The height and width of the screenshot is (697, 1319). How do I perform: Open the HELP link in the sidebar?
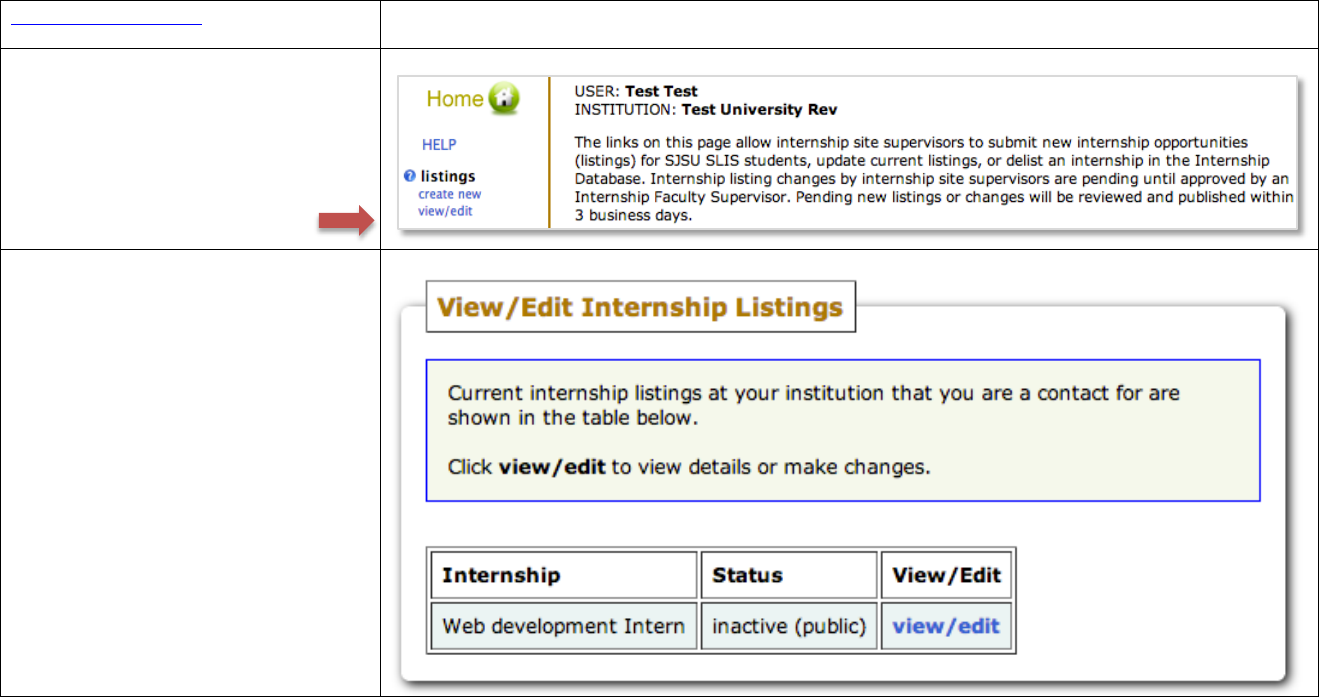click(x=439, y=145)
